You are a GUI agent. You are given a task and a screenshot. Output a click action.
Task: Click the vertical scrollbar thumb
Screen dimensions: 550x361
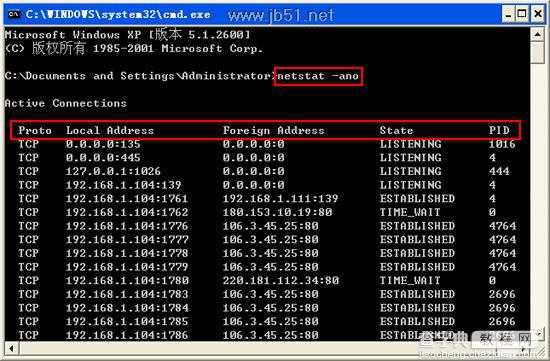[x=537, y=53]
